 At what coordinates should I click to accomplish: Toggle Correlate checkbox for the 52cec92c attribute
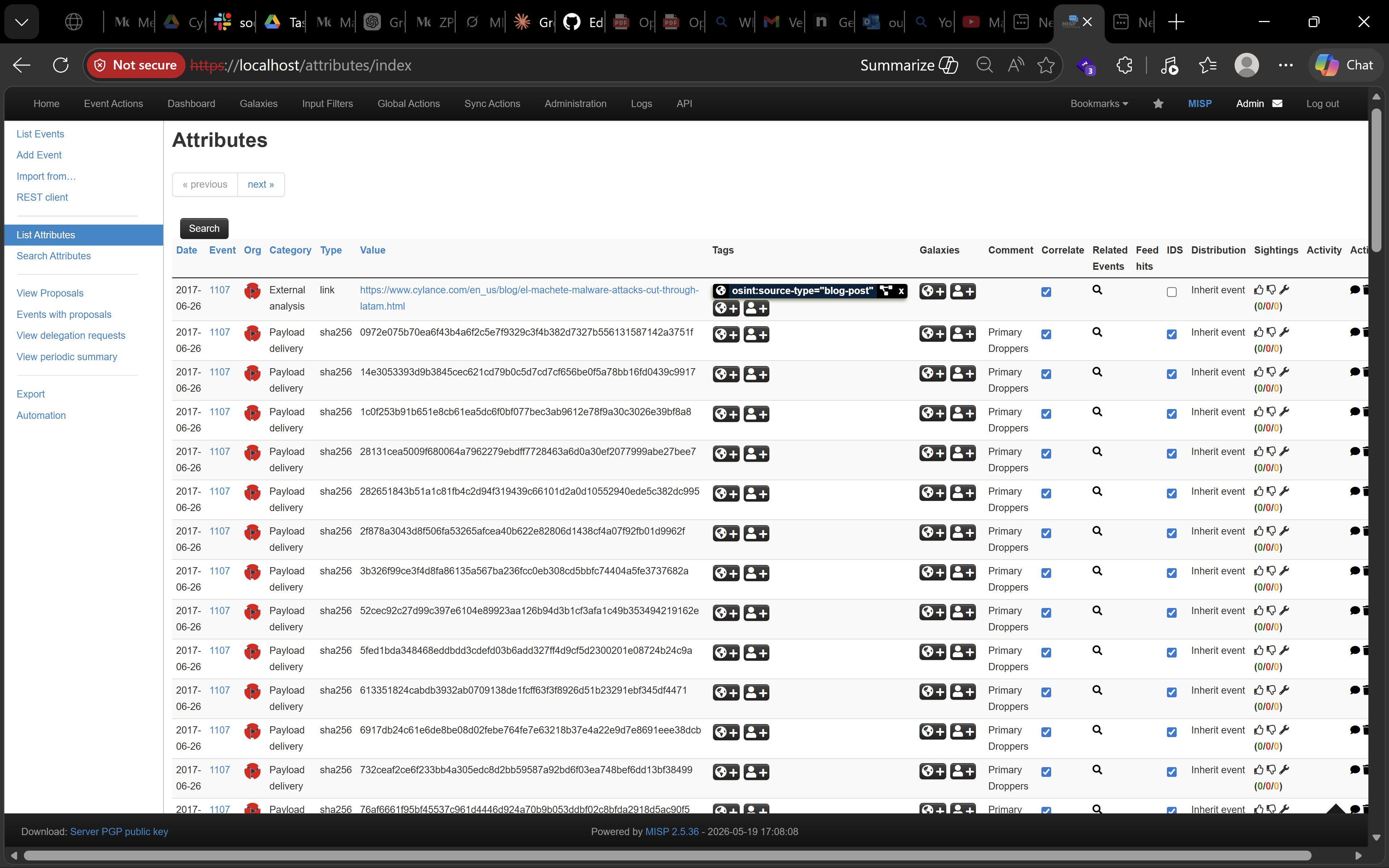[1046, 613]
